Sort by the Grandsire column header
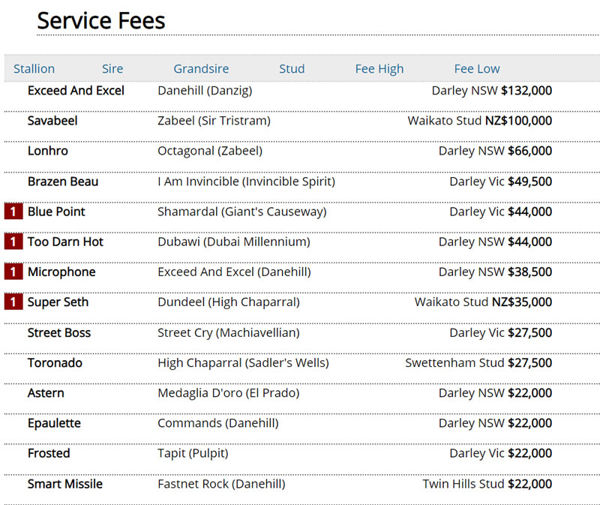This screenshot has height=505, width=600. pyautogui.click(x=201, y=69)
